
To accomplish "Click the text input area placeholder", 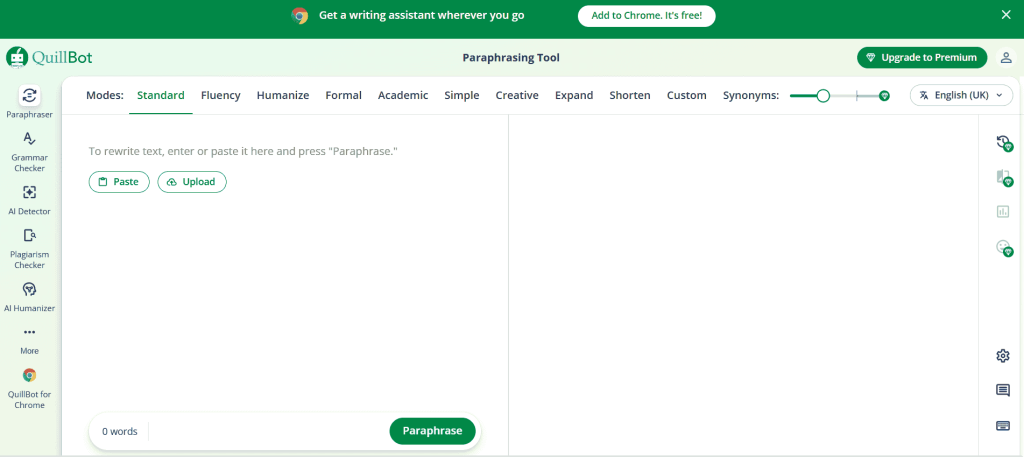I will (x=243, y=151).
